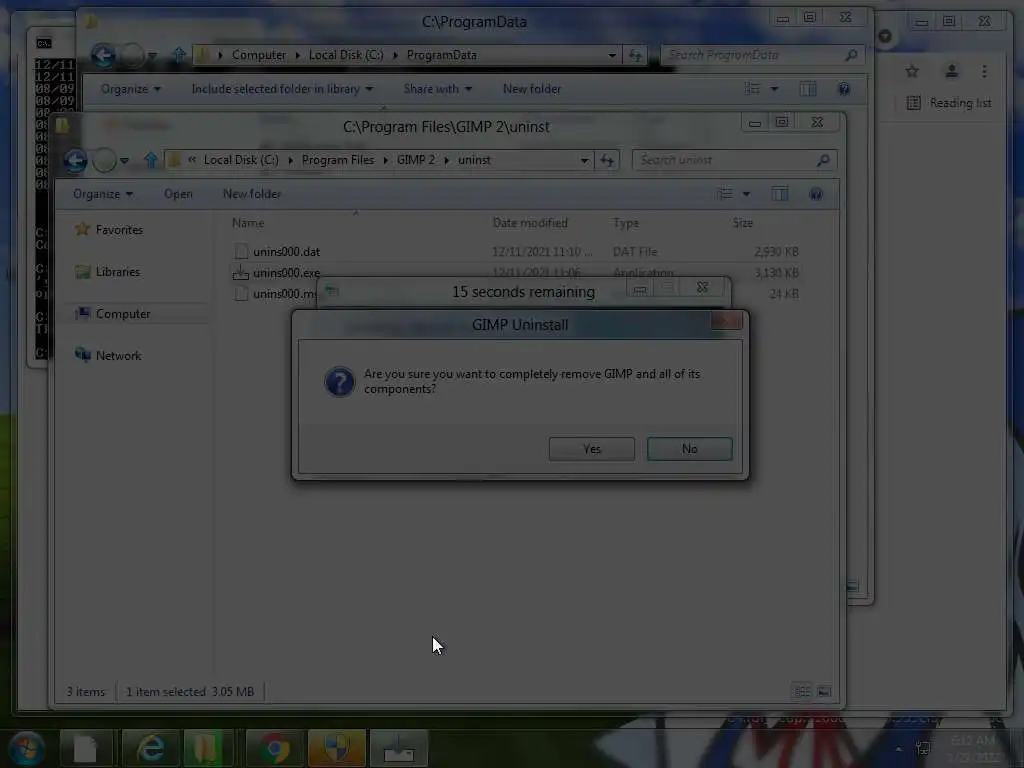
Task: Click the shield icon on taskbar
Action: 336,748
